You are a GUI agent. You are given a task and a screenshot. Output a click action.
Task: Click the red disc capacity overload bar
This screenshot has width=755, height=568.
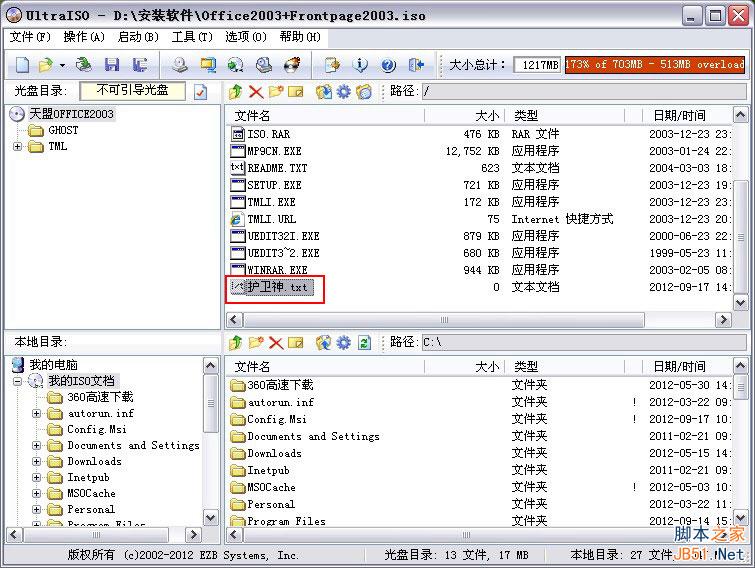pos(654,65)
